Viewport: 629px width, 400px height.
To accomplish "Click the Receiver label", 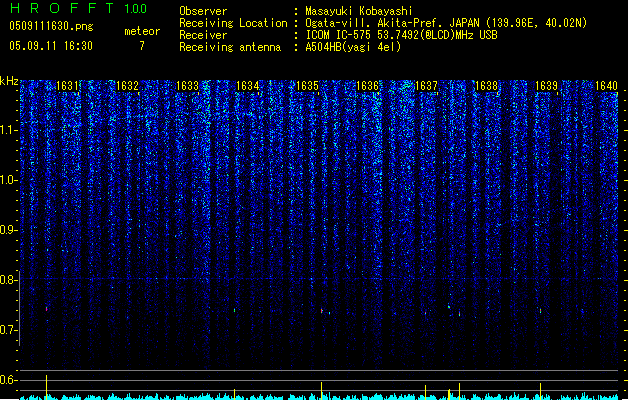I will [x=203, y=35].
